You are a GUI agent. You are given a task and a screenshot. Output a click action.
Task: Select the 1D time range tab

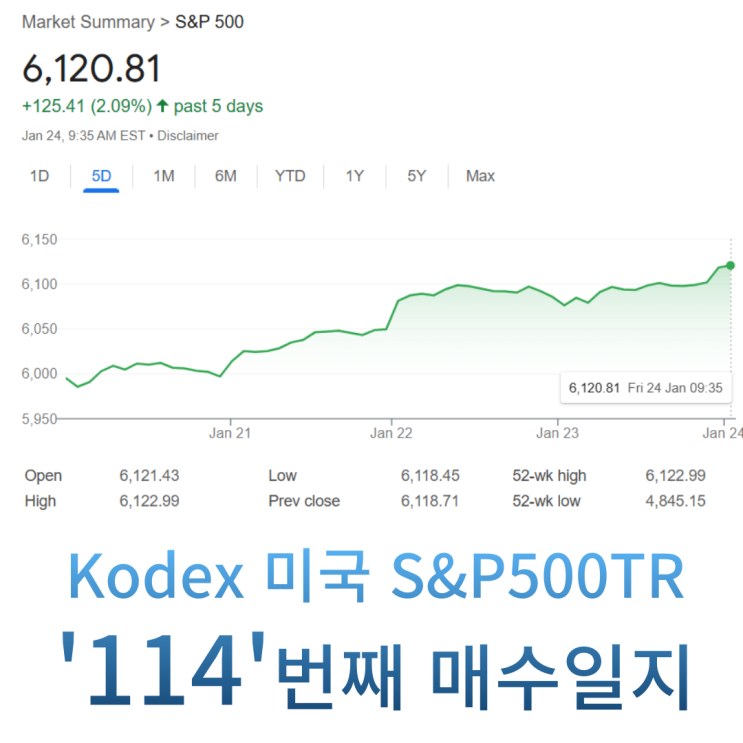pos(39,176)
